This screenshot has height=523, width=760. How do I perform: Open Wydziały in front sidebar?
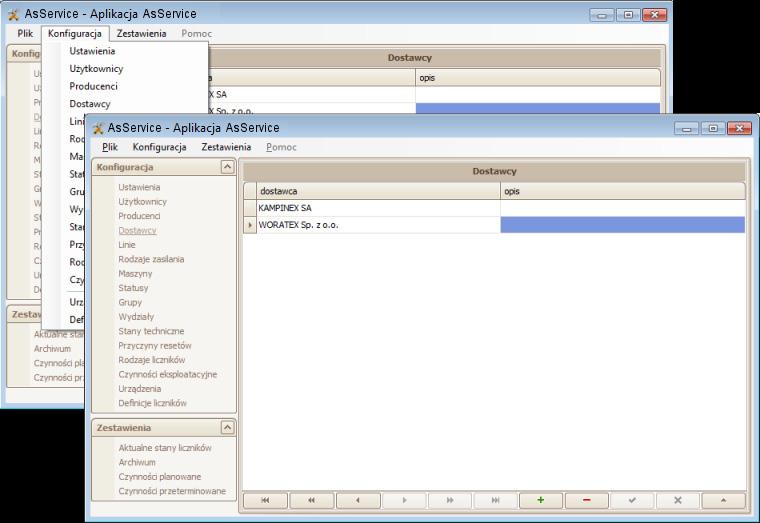pos(136,317)
